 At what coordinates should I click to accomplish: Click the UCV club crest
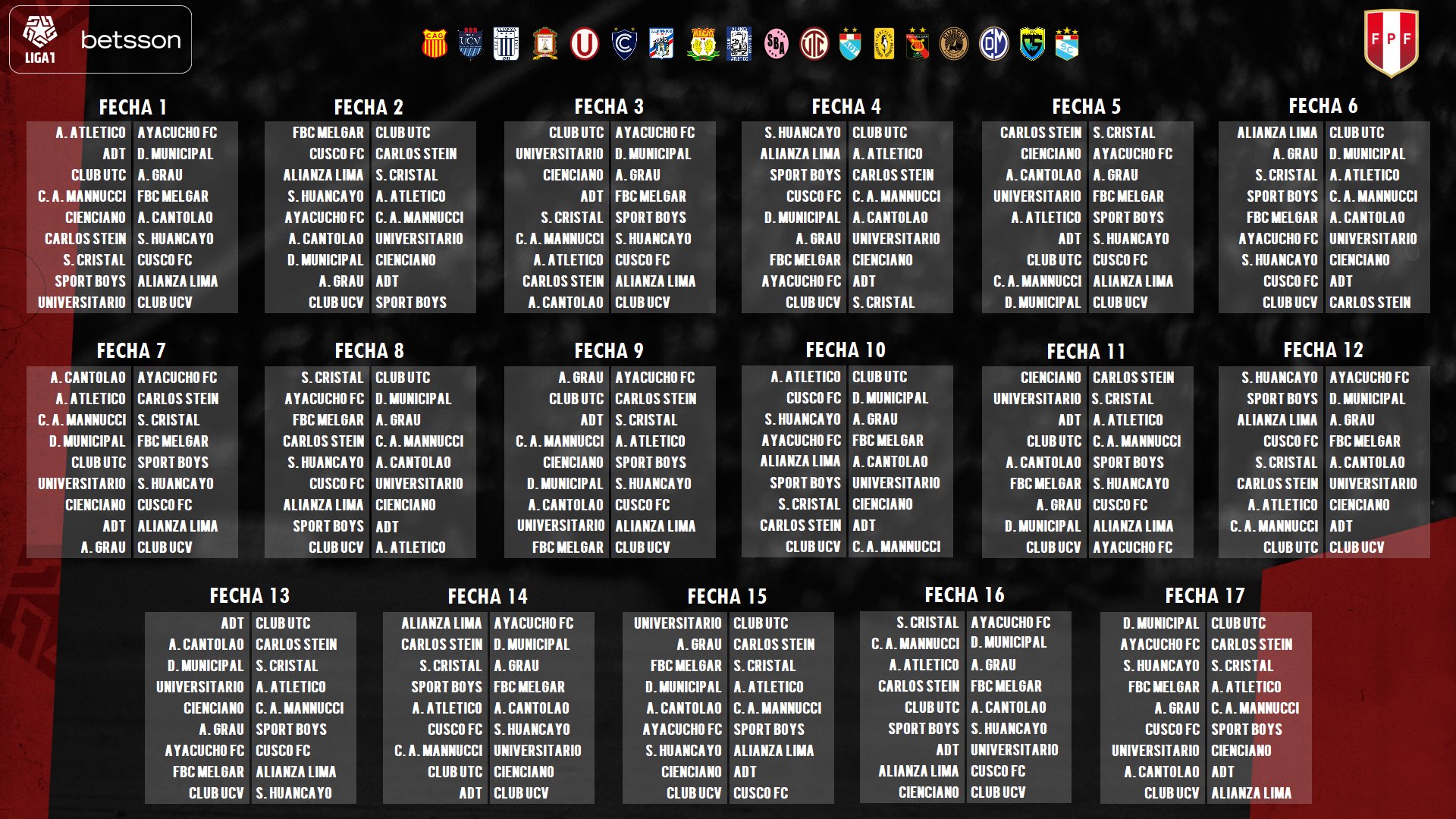(x=470, y=45)
